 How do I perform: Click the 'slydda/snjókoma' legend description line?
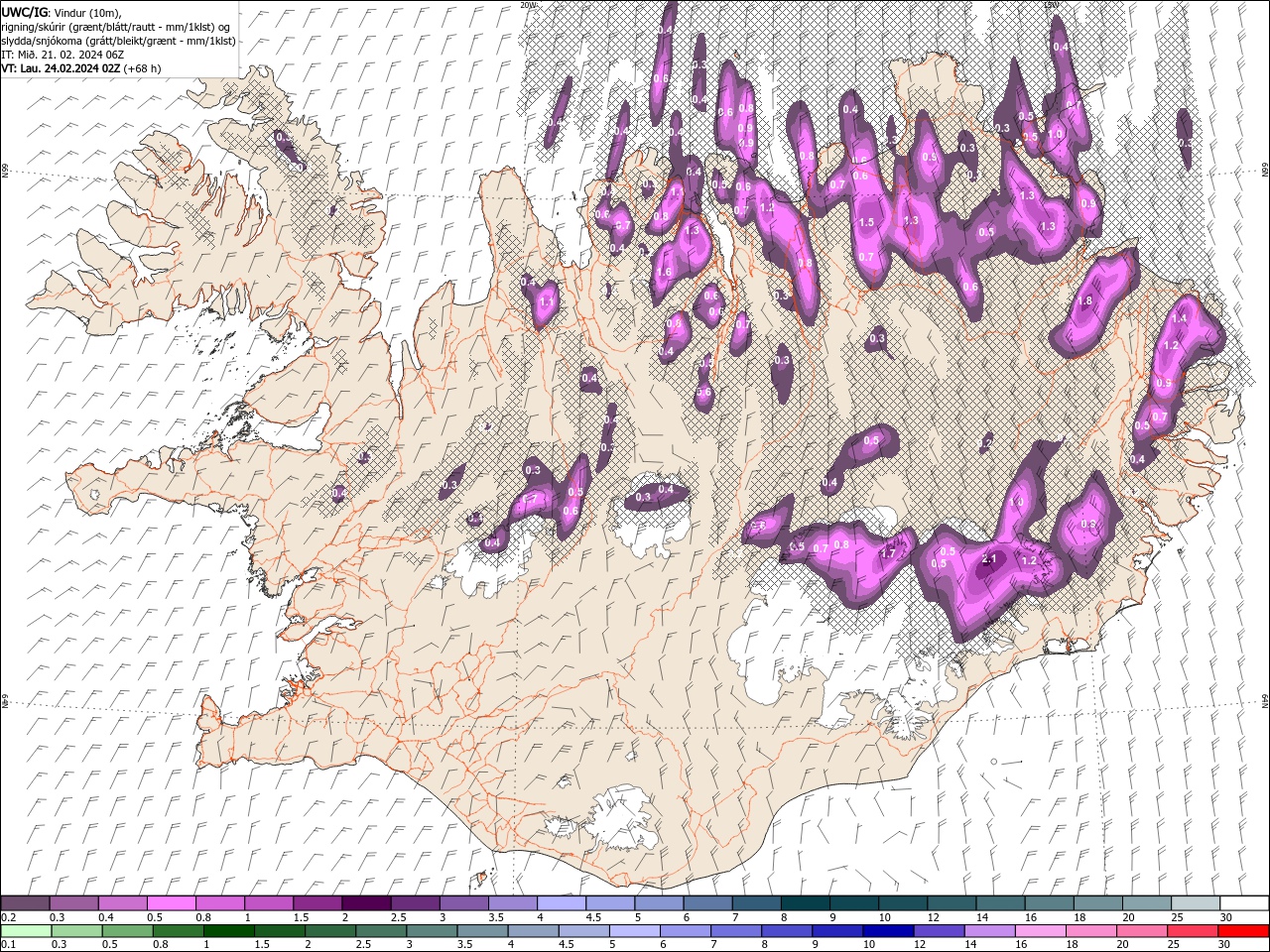pos(118,41)
